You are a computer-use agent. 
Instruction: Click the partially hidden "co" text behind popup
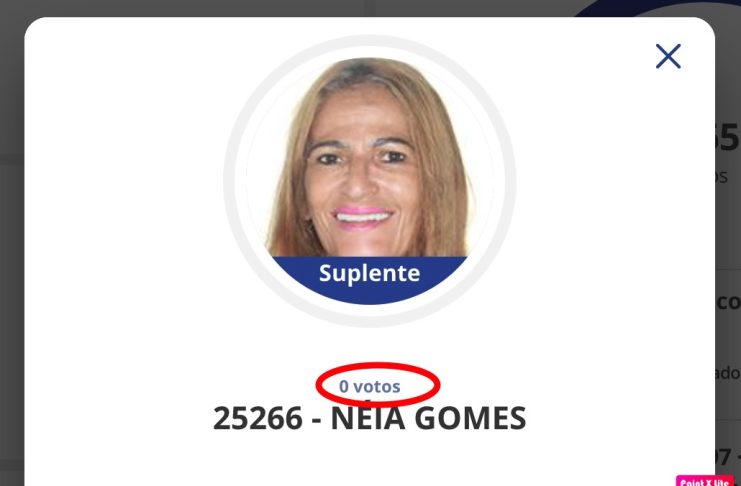point(728,302)
